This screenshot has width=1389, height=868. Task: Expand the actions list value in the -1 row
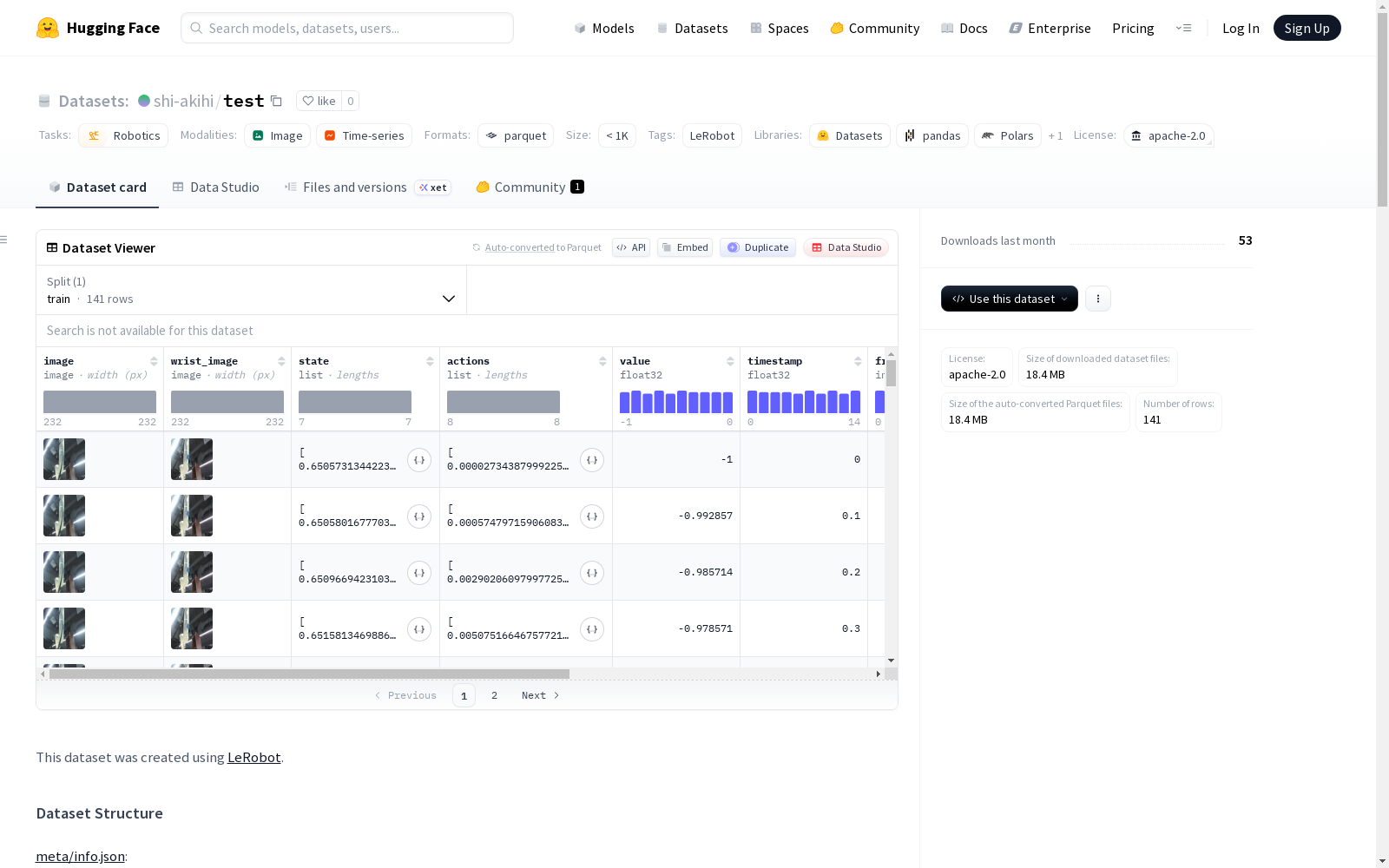pos(592,460)
